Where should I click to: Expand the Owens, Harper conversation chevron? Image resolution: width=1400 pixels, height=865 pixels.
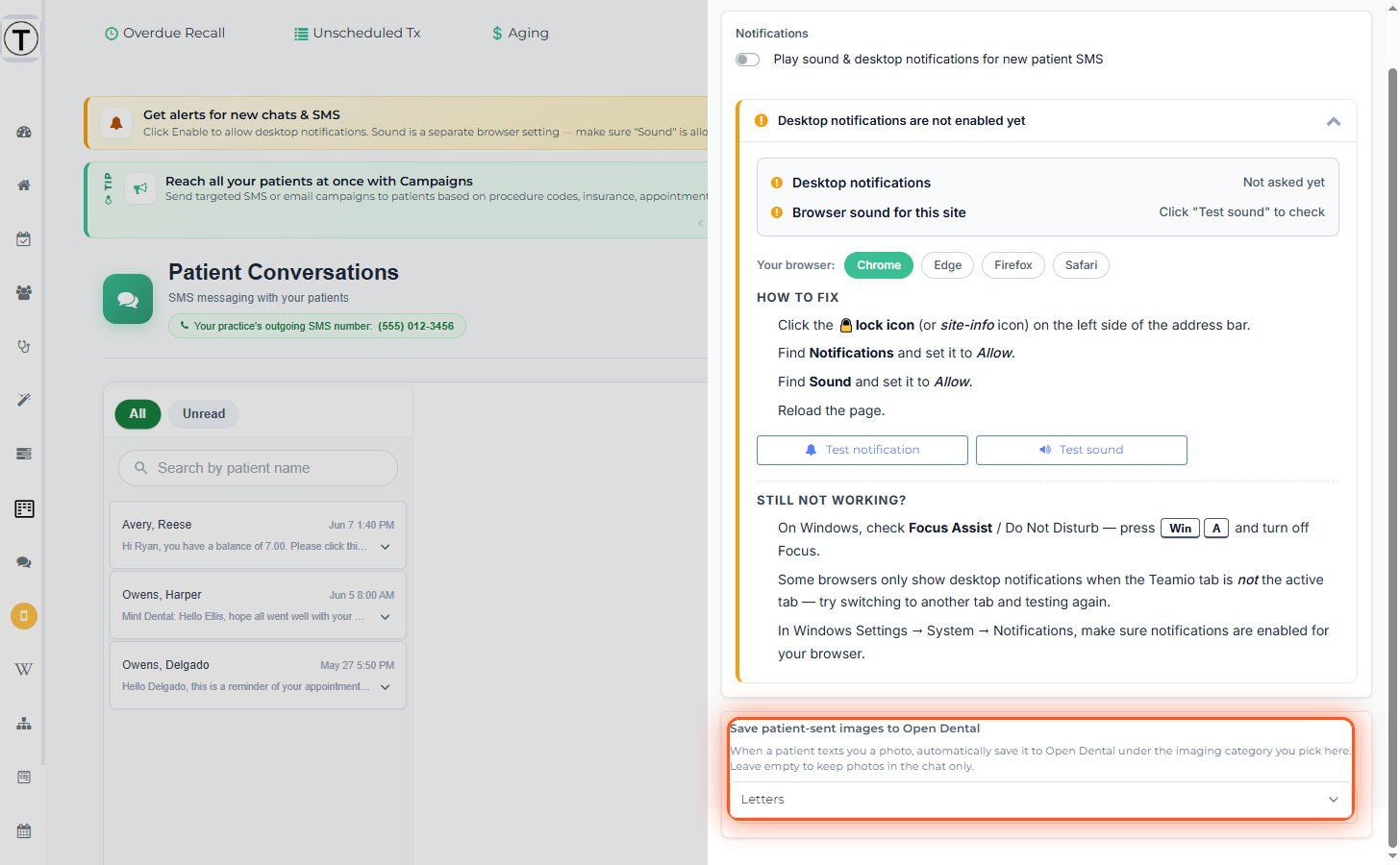coord(386,617)
